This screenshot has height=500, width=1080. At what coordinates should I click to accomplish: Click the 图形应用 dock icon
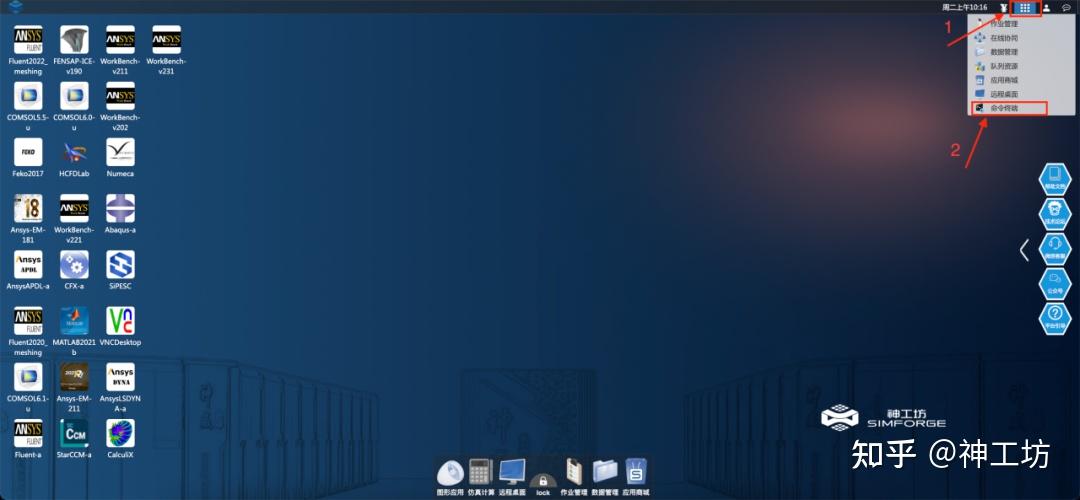tap(450, 472)
